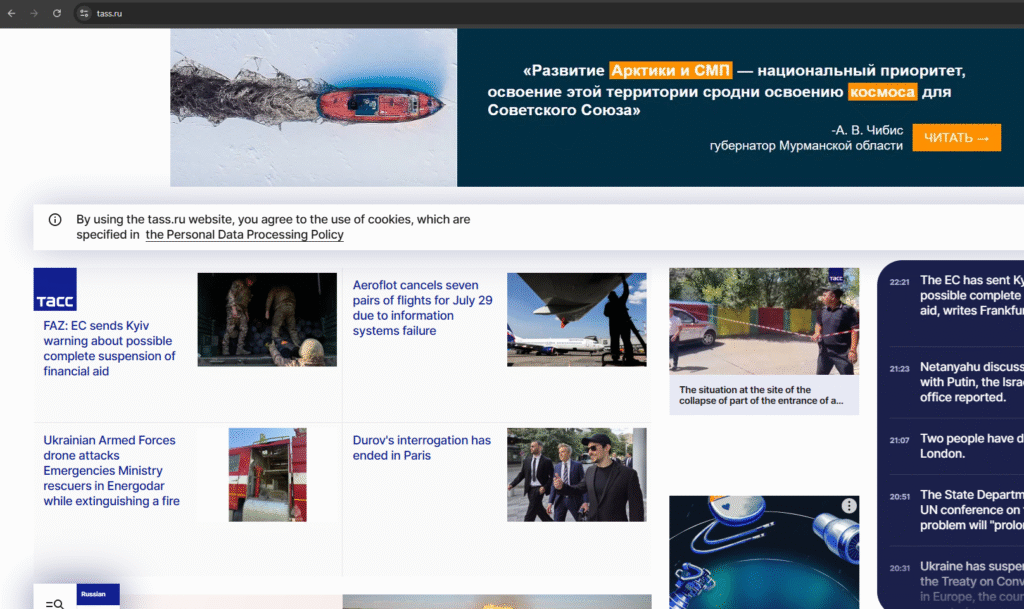
Task: Open red fire truck photo thumbnail
Action: coord(267,475)
